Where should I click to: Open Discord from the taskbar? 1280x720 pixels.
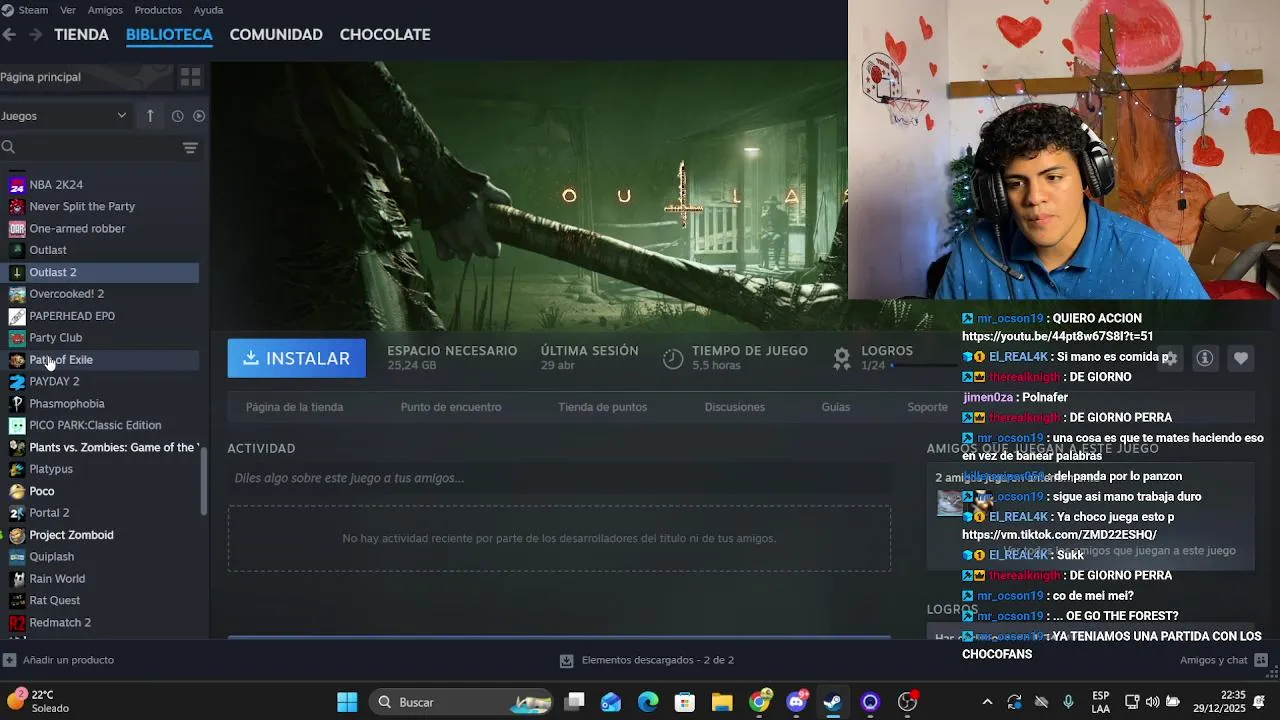coord(797,702)
